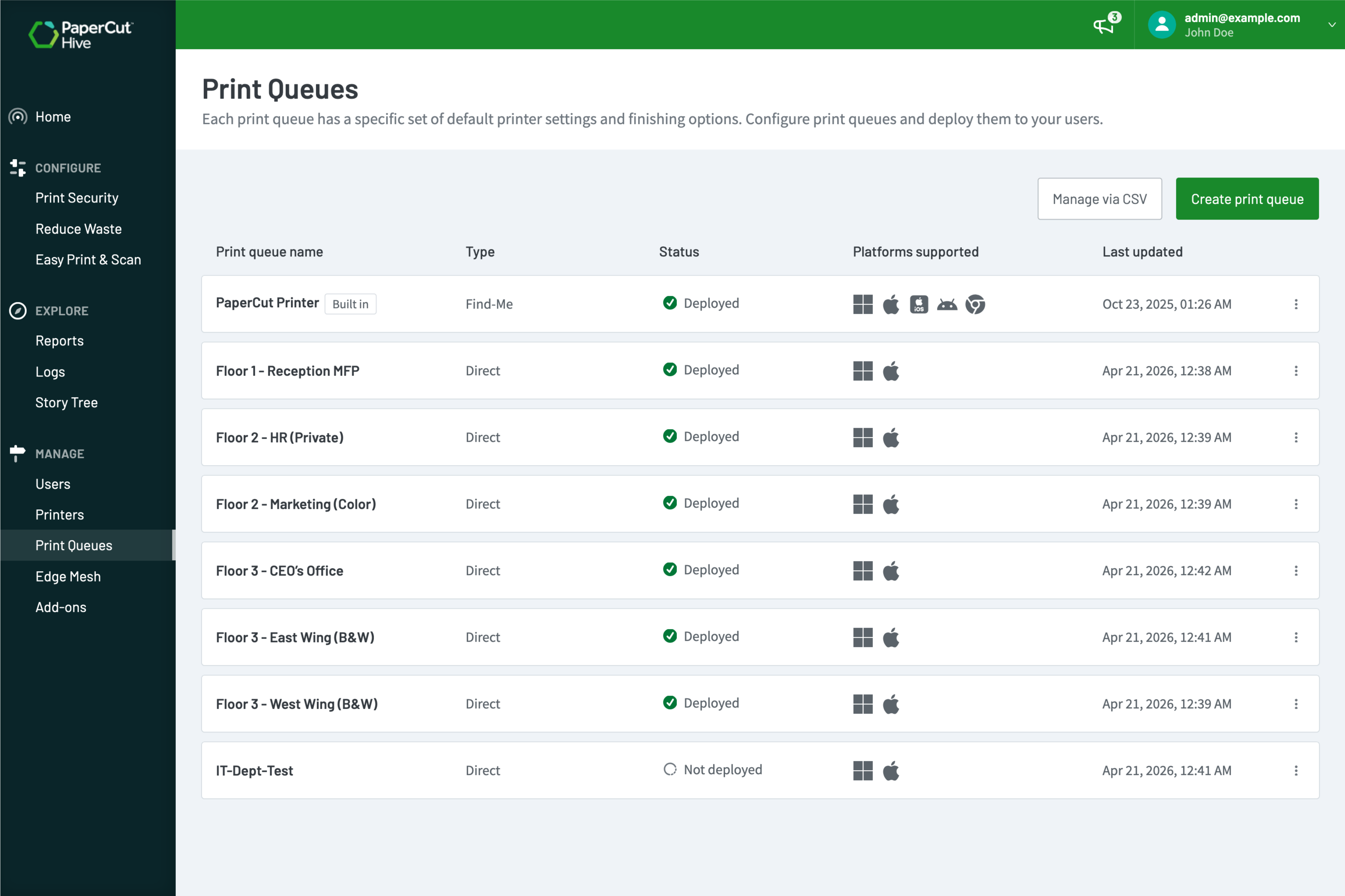1345x896 pixels.
Task: Open Floor 3 - West Wing (B&W) queue
Action: coord(297,704)
